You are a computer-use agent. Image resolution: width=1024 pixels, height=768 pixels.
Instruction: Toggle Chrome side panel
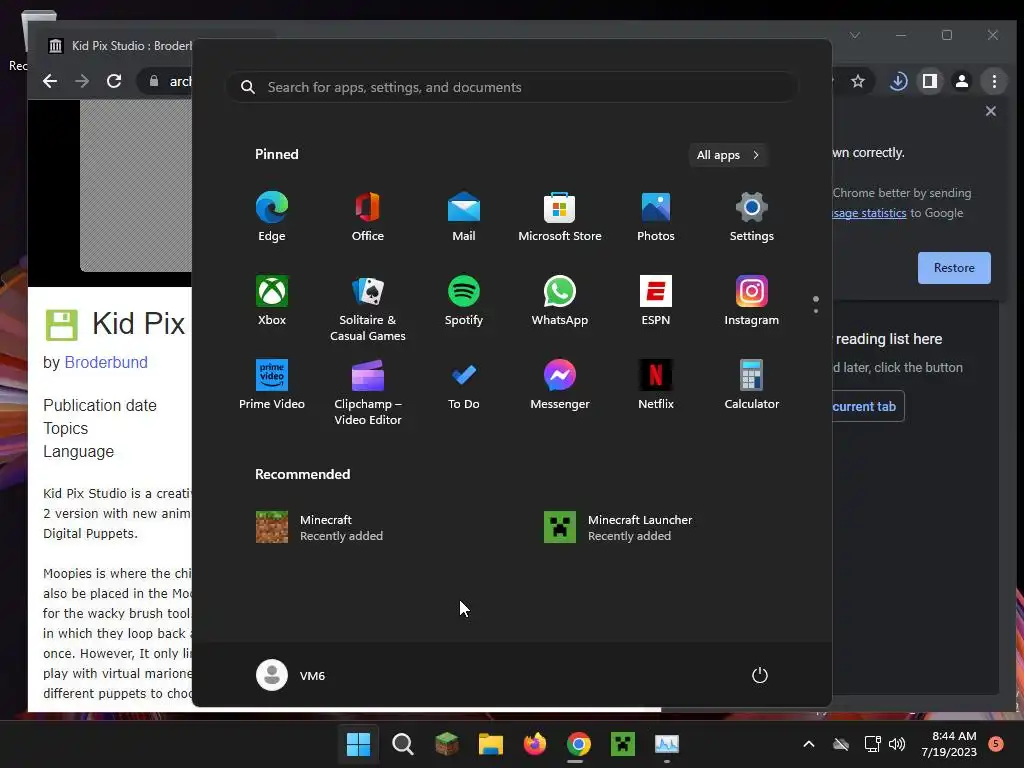930,81
